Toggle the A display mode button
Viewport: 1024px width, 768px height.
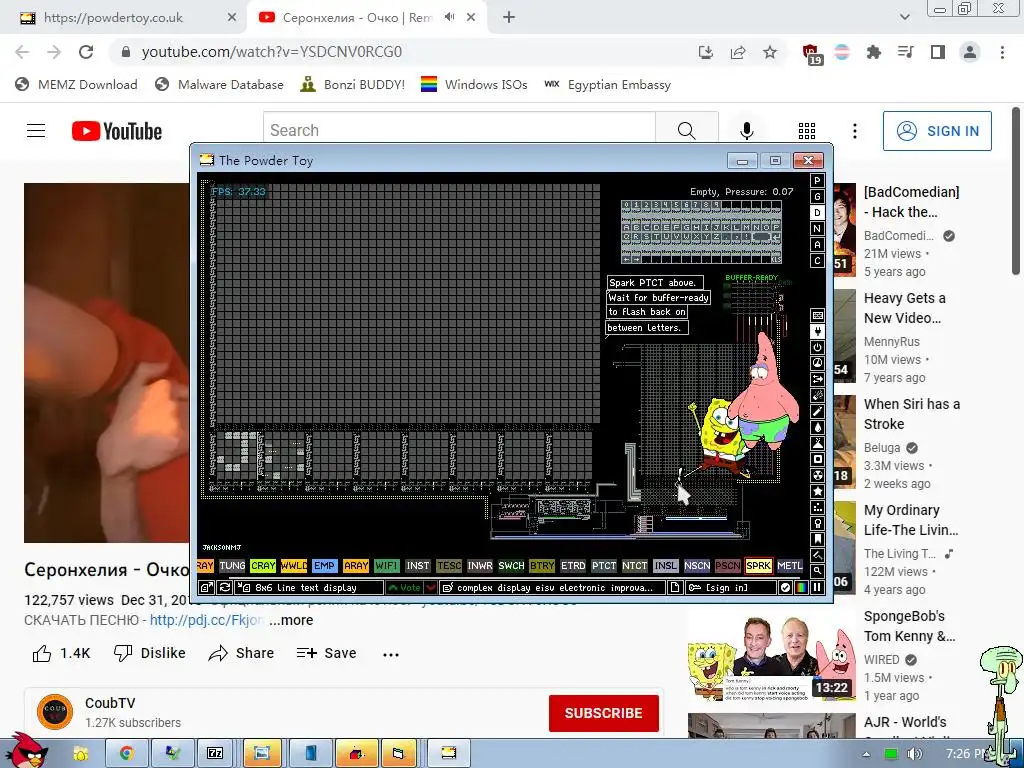(817, 244)
